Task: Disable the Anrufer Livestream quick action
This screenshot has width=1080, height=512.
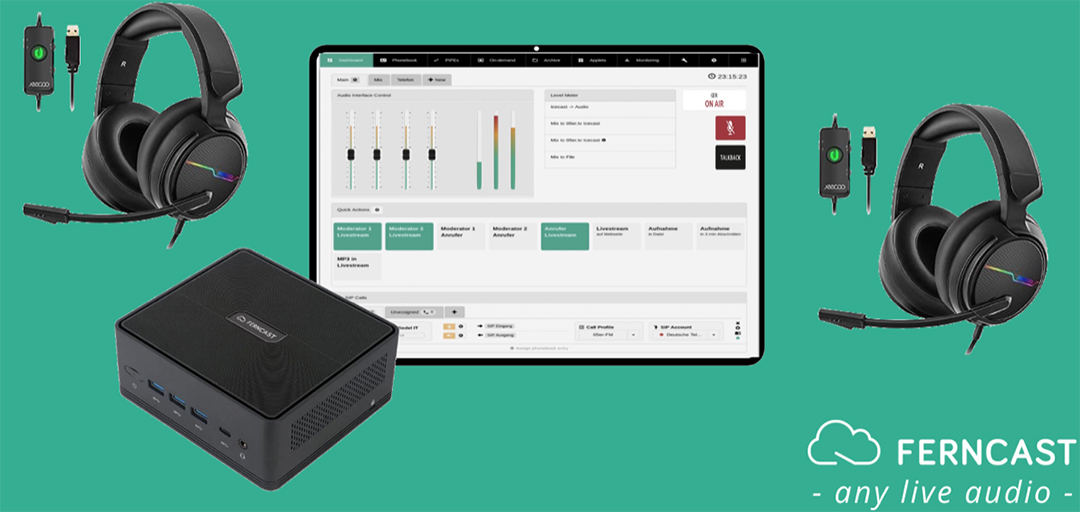Action: pyautogui.click(x=565, y=235)
